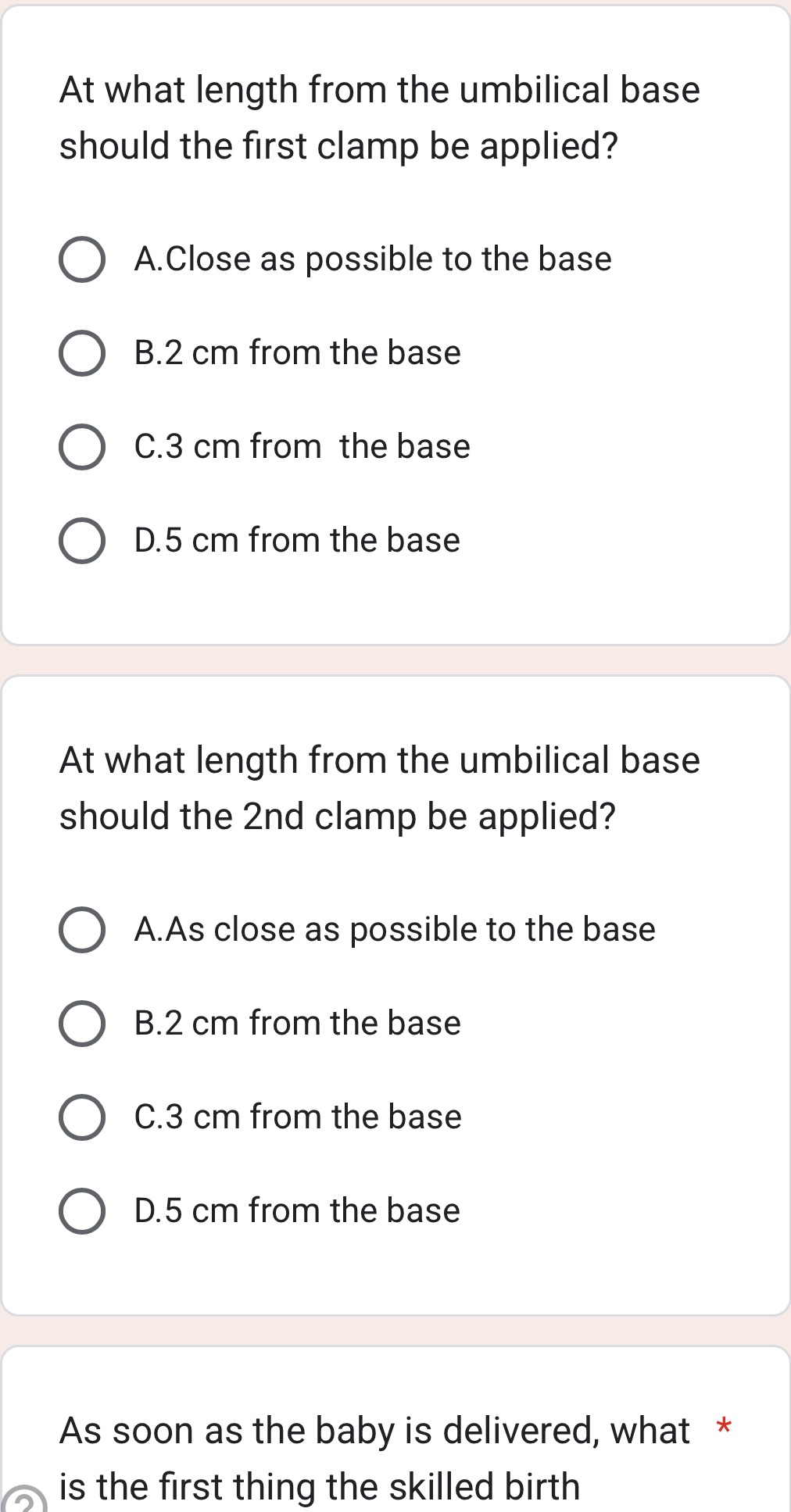Screen dimensions: 791x1512
Task: Select C.3 cm from the base for first clamp
Action: pos(302,446)
